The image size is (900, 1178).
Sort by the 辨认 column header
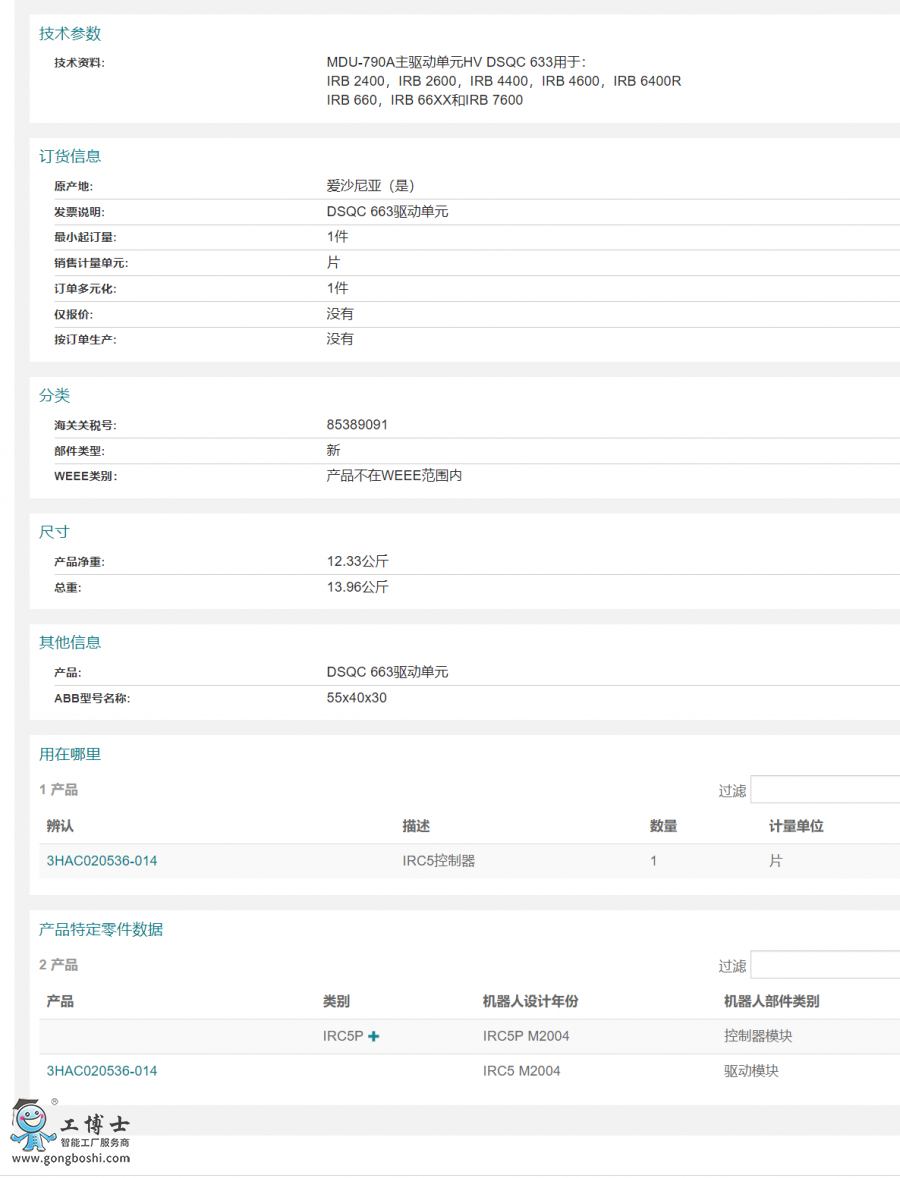point(60,826)
